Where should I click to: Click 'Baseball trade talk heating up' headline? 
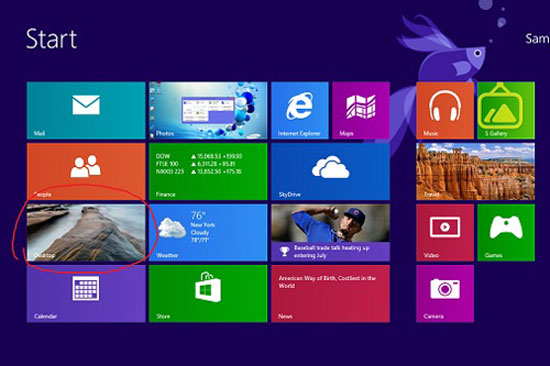[x=331, y=252]
